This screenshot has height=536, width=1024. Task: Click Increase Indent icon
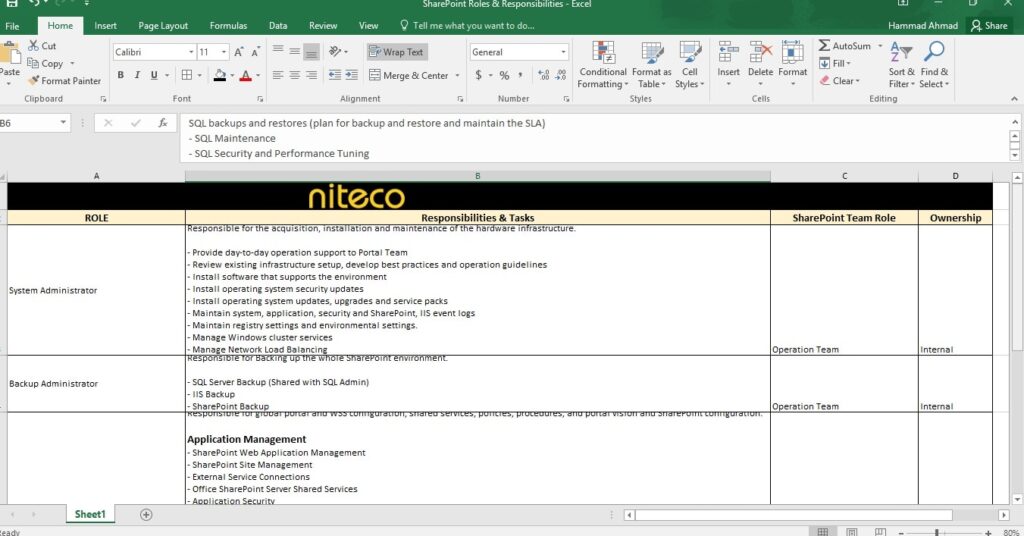pos(351,75)
